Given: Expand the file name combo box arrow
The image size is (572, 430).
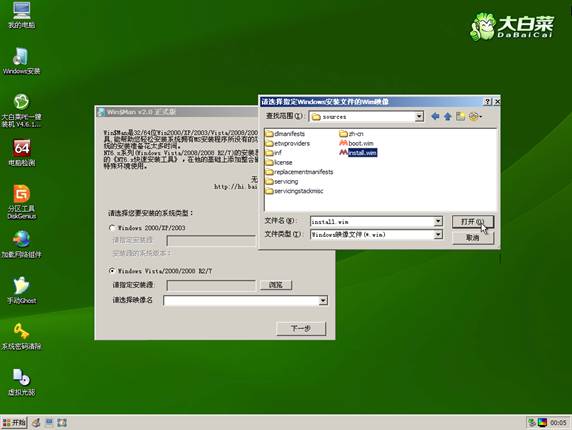Looking at the screenshot, I should coord(438,221).
